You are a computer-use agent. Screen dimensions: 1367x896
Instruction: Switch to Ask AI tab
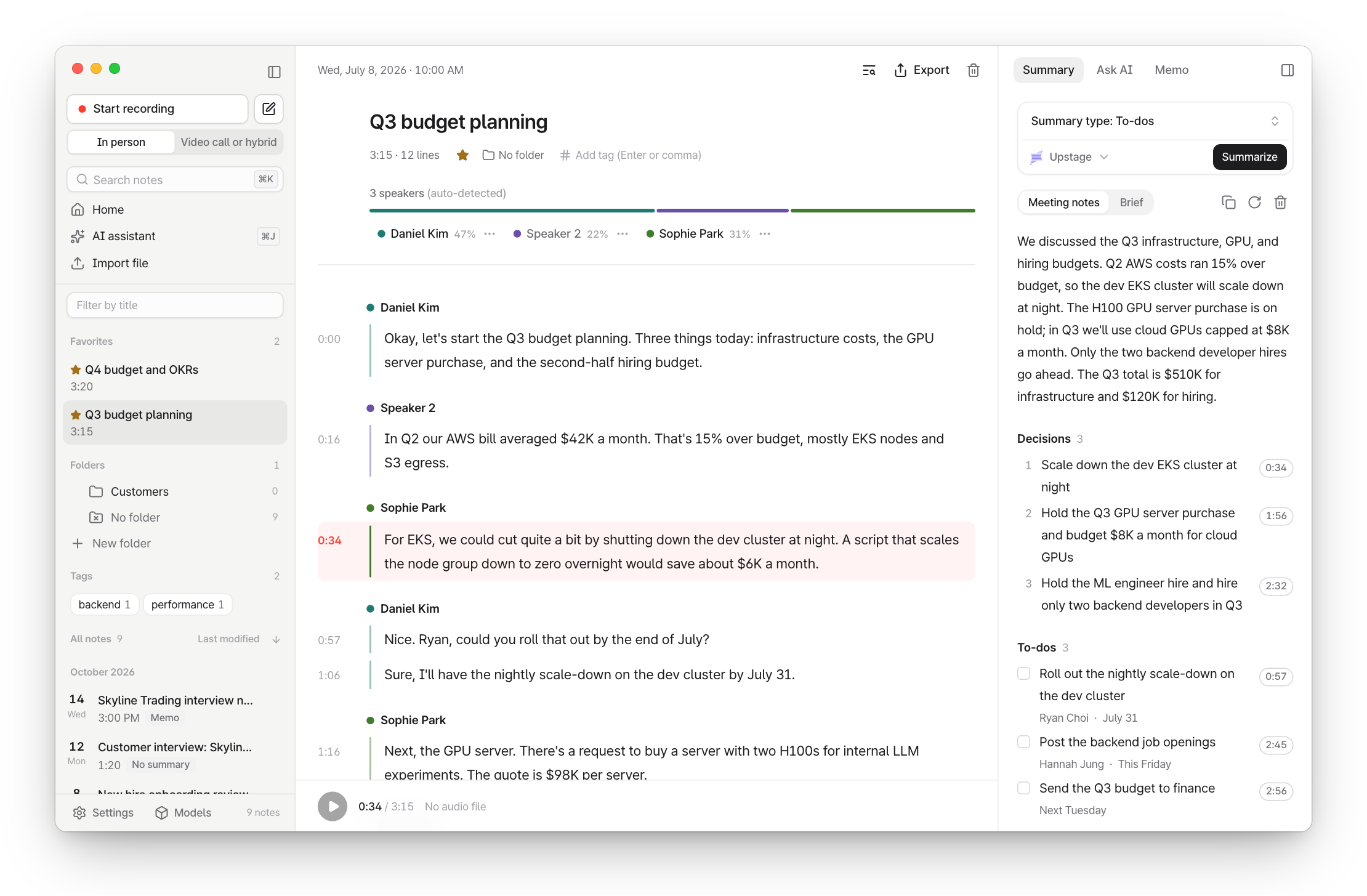pyautogui.click(x=1115, y=70)
